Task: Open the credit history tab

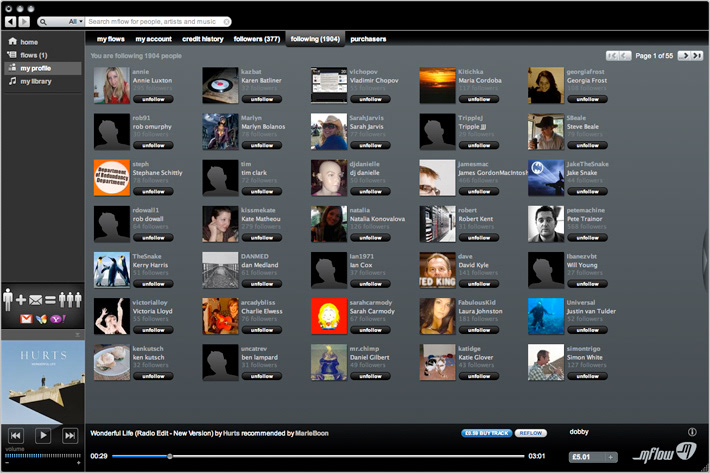Action: point(202,38)
